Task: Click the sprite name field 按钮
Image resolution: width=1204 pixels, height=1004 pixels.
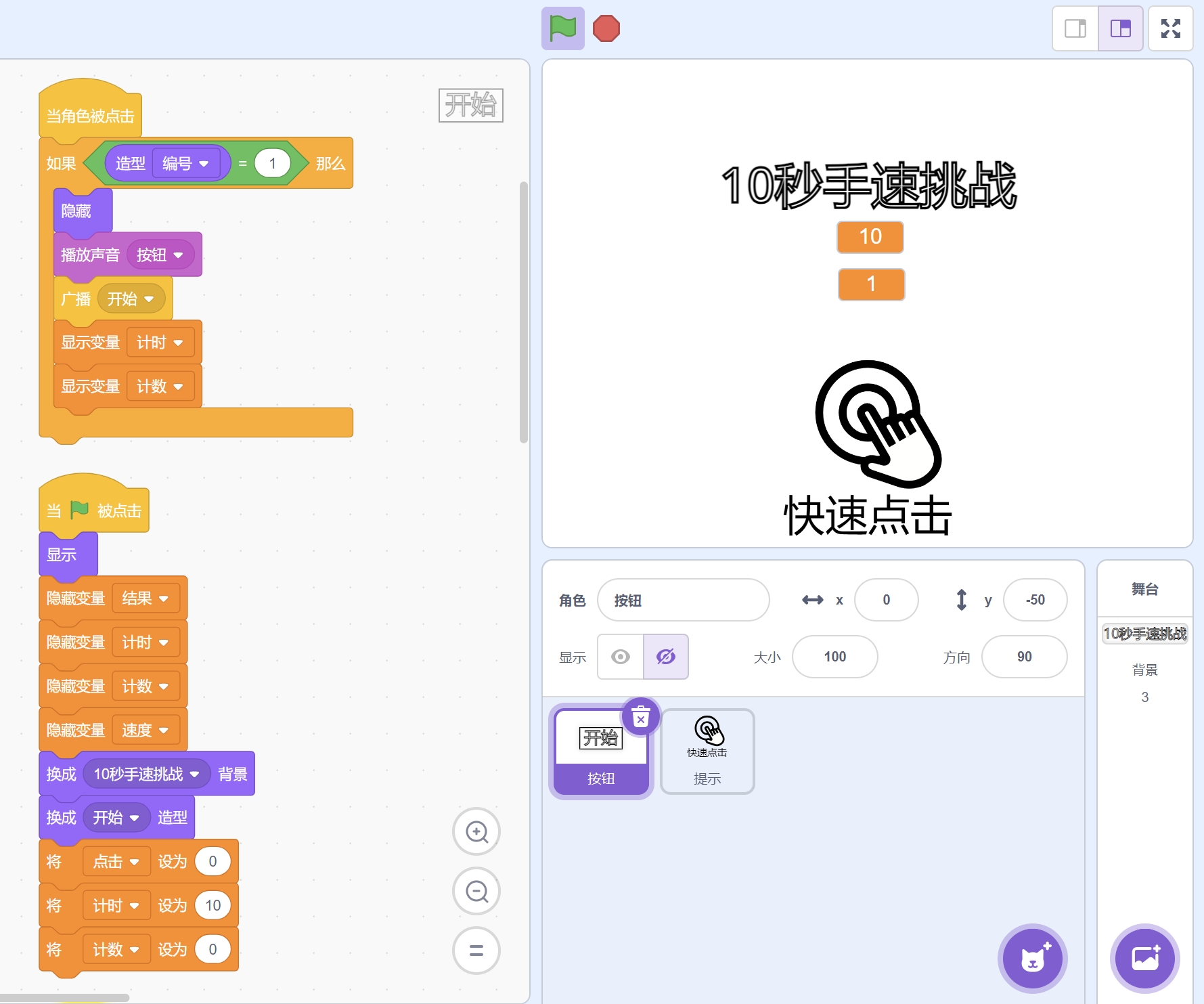Action: (x=683, y=600)
